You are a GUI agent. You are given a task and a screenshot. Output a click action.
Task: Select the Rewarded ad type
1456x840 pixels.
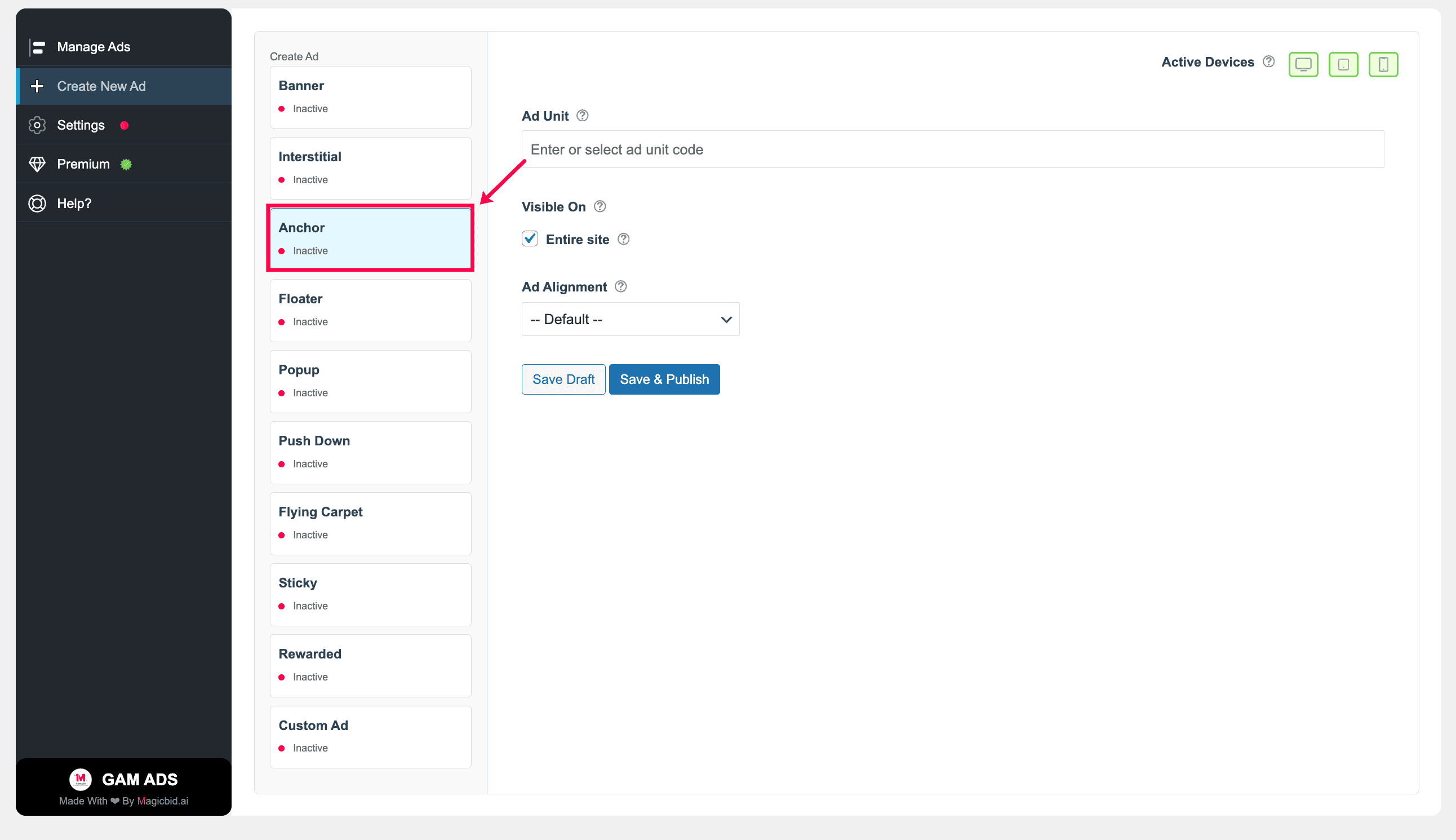click(370, 665)
